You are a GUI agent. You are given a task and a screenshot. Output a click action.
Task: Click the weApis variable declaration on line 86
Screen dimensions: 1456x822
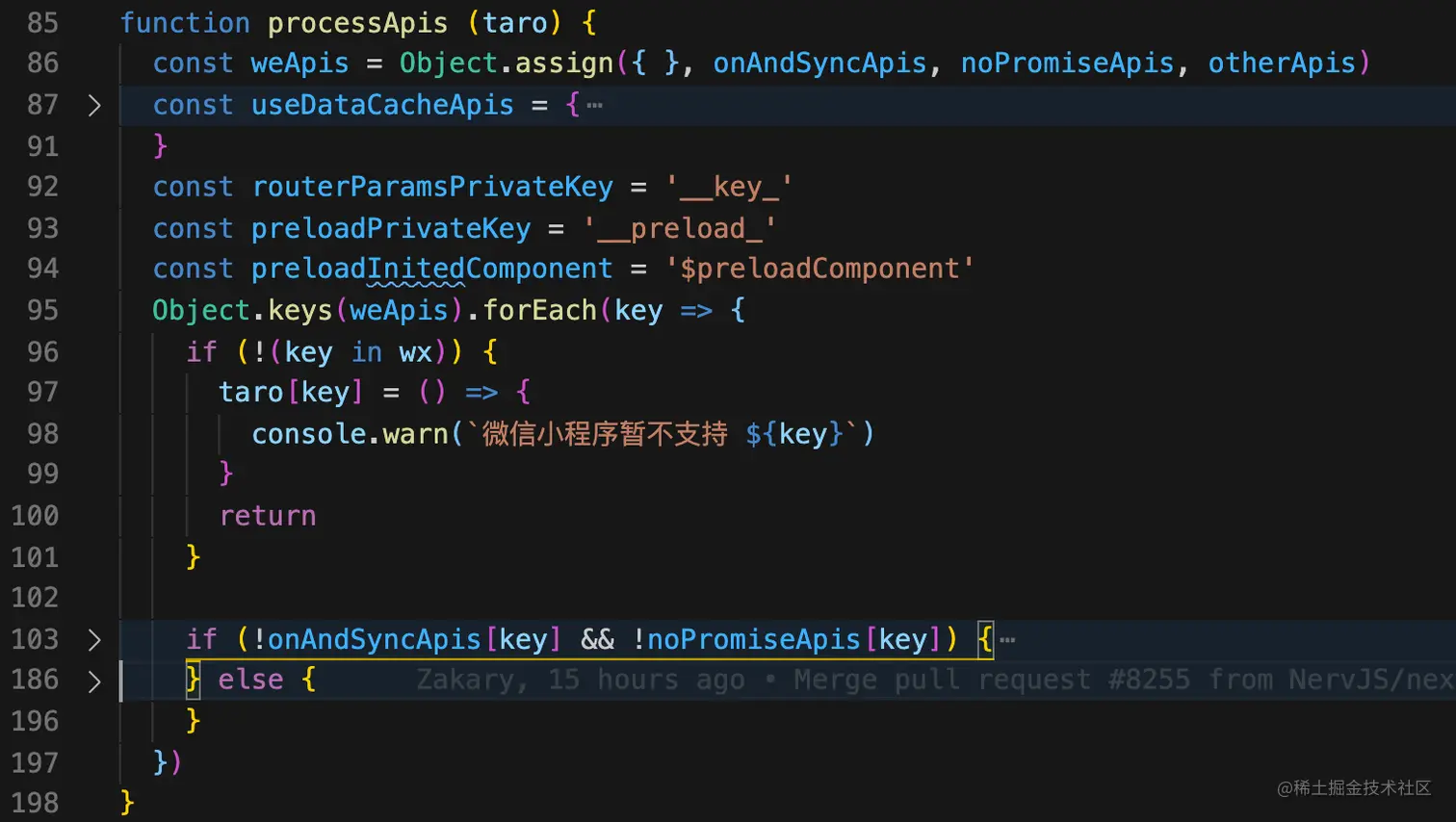[299, 64]
